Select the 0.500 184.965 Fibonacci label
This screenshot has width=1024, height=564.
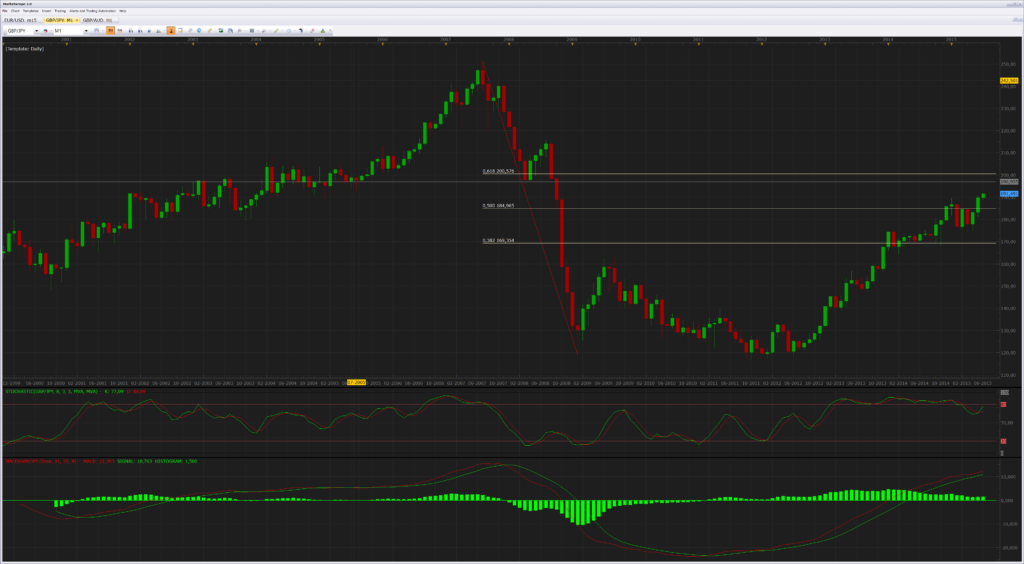(498, 205)
